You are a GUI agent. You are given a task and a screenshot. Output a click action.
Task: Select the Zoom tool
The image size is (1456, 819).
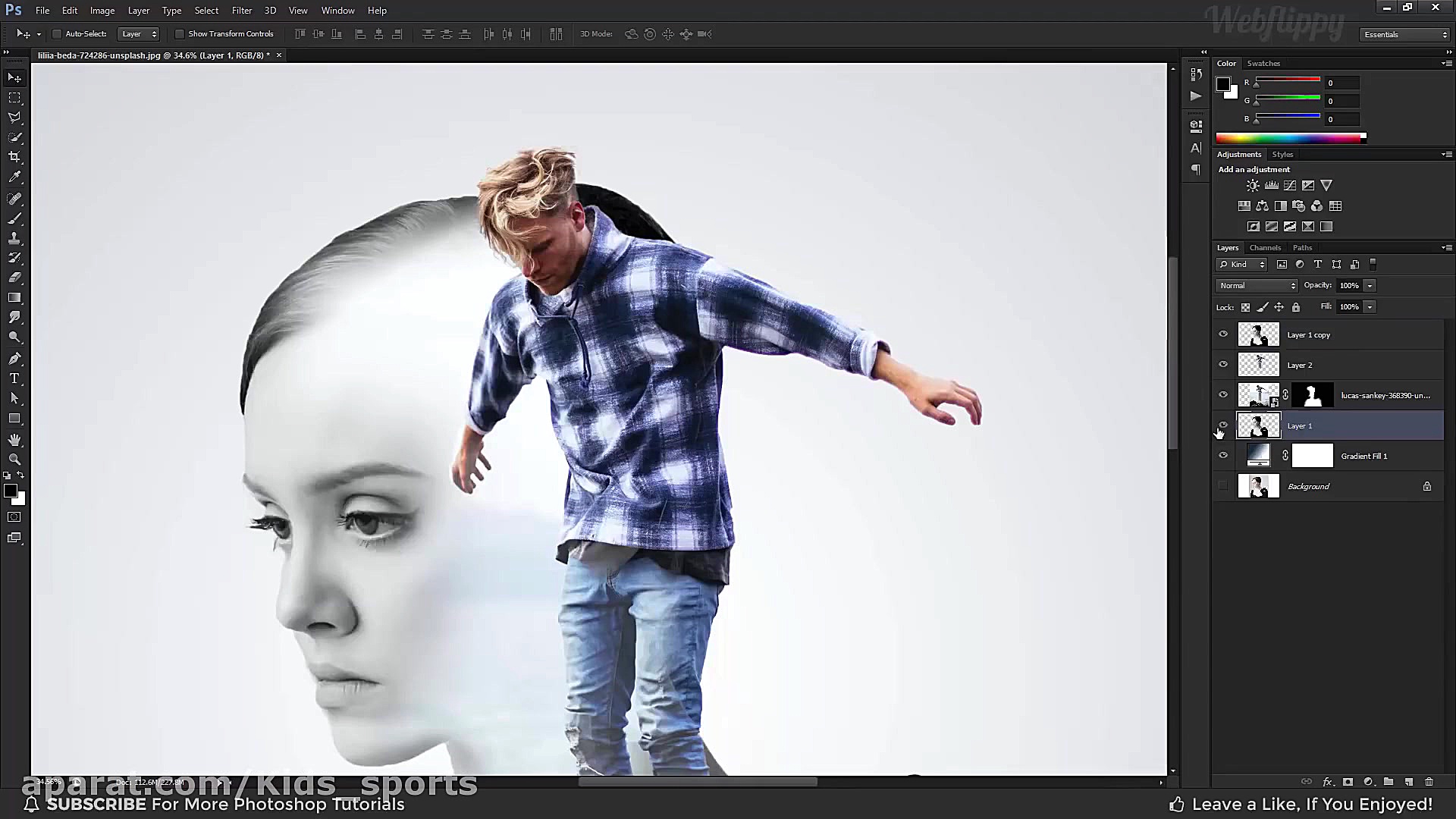point(14,460)
